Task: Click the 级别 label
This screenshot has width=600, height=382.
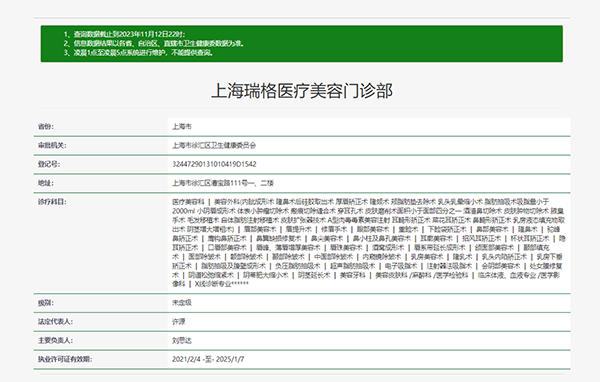Action: click(46, 302)
